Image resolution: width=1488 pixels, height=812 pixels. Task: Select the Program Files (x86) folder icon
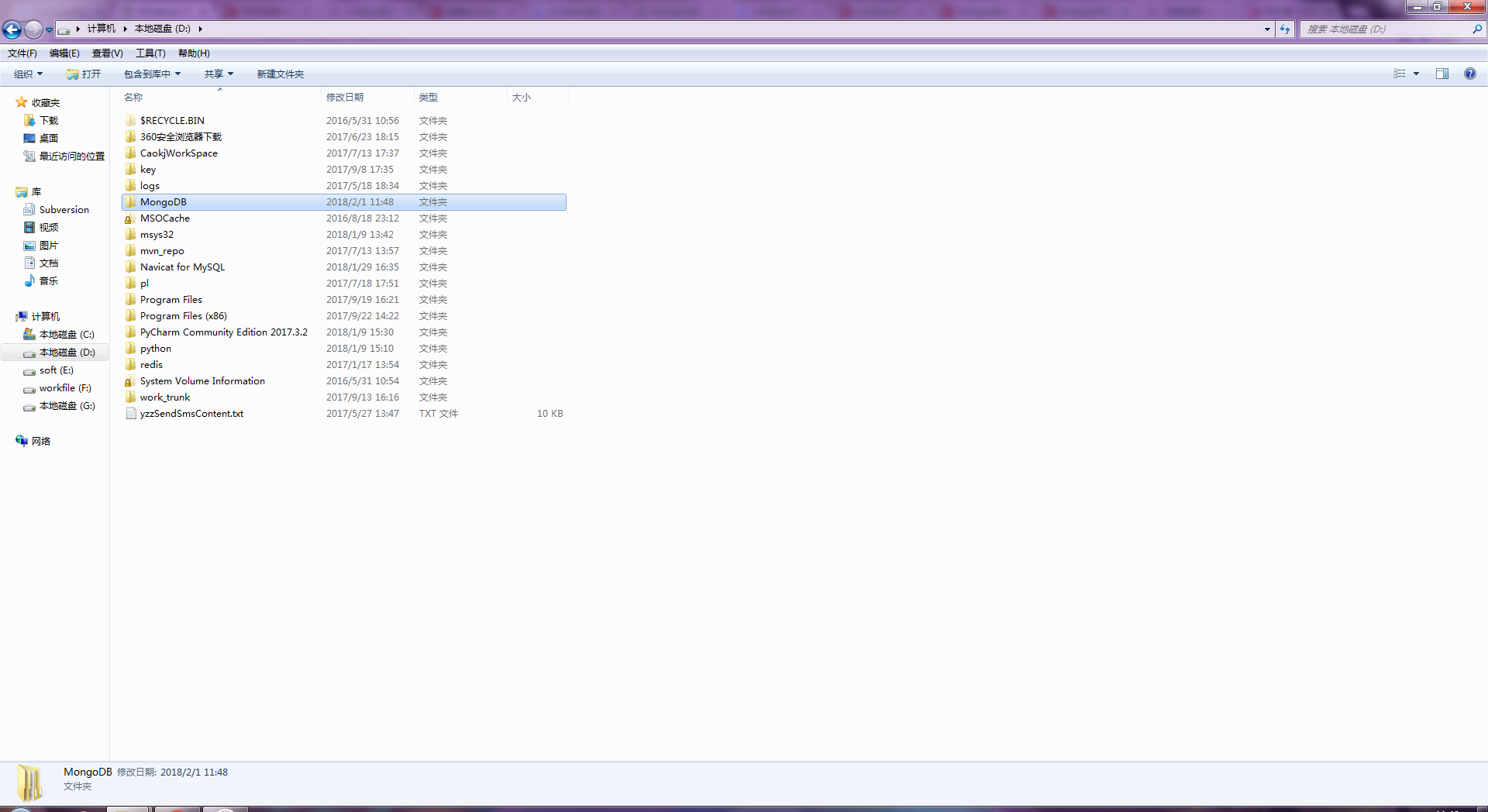click(131, 315)
